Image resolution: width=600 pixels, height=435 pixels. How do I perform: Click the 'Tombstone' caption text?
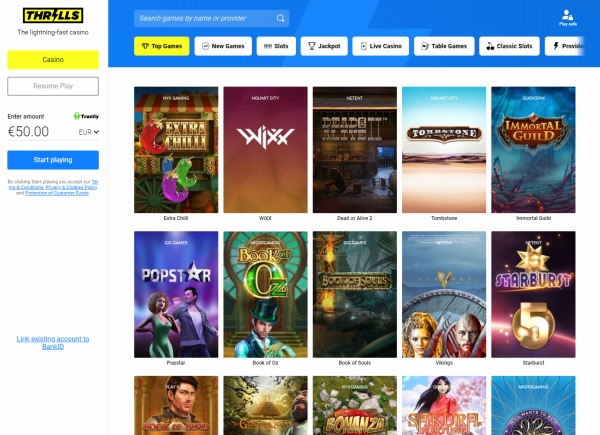click(x=444, y=218)
